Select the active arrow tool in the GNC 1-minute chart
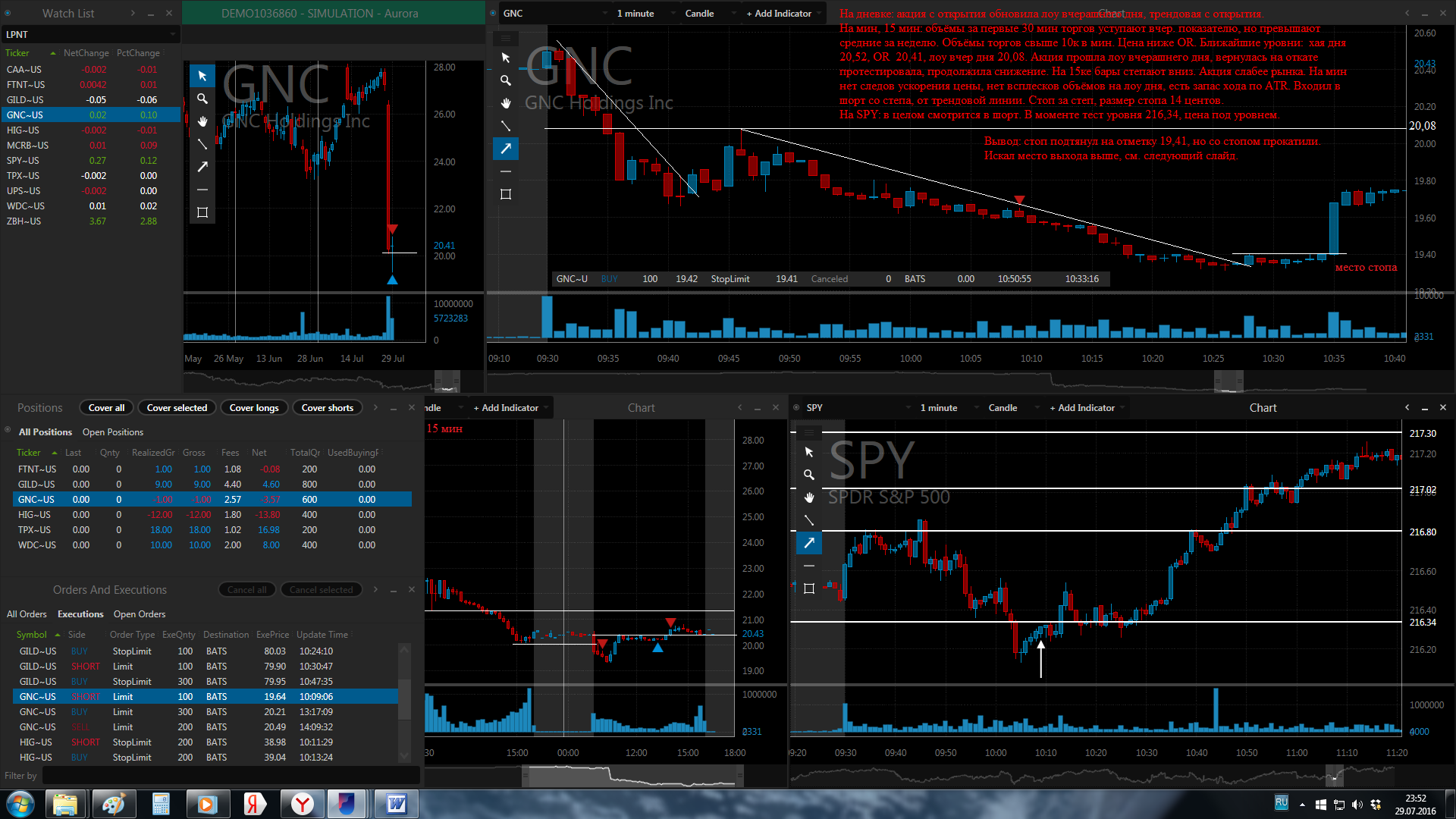The width and height of the screenshot is (1456, 819). pyautogui.click(x=506, y=149)
